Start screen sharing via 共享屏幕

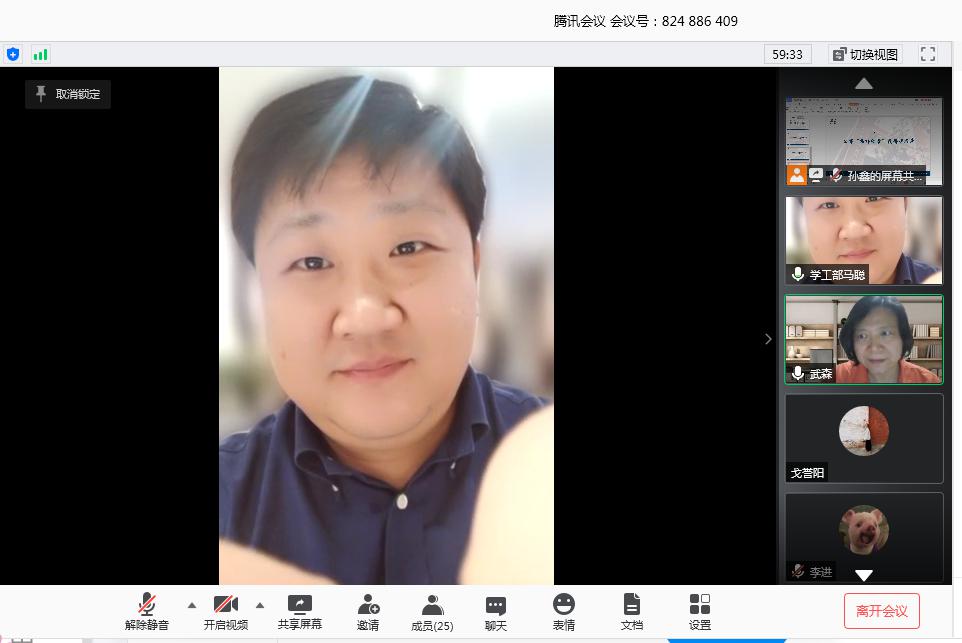[300, 611]
